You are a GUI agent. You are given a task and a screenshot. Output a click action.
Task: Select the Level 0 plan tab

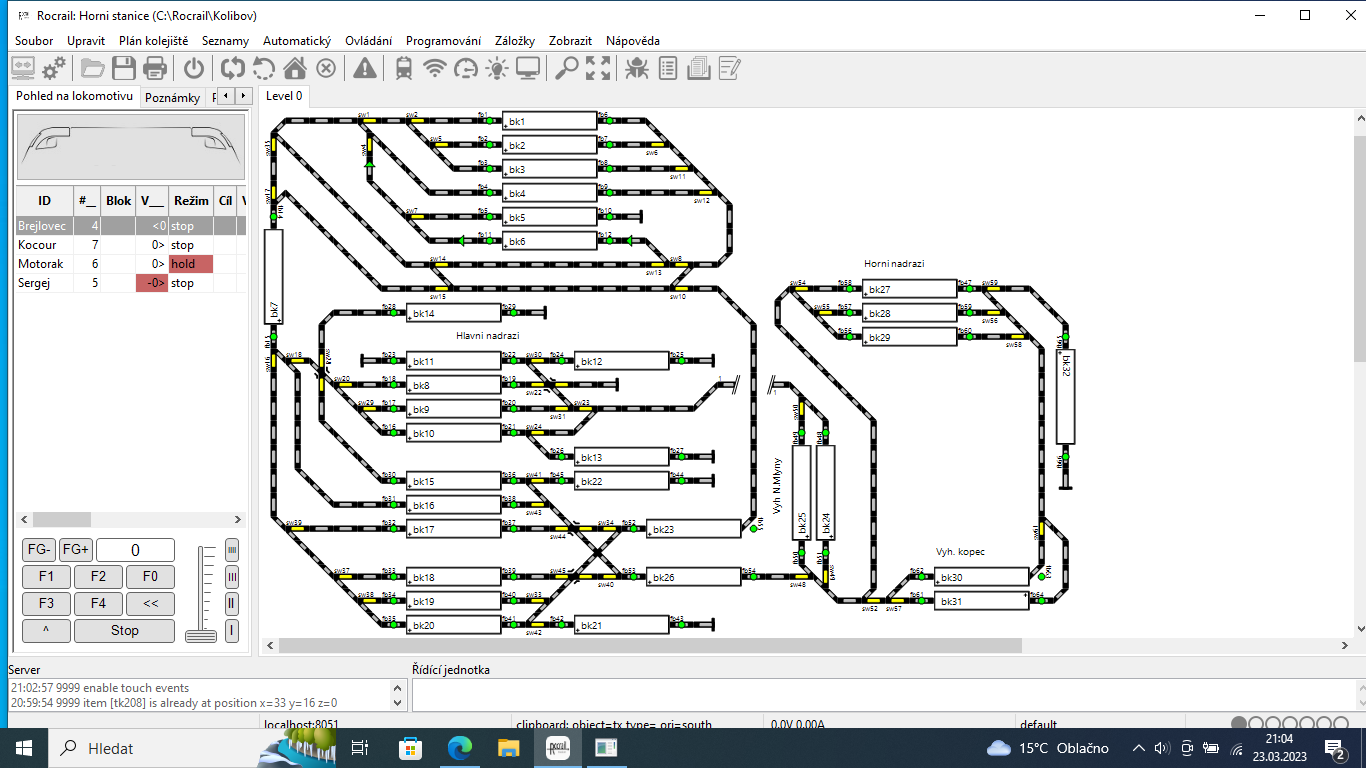(284, 96)
